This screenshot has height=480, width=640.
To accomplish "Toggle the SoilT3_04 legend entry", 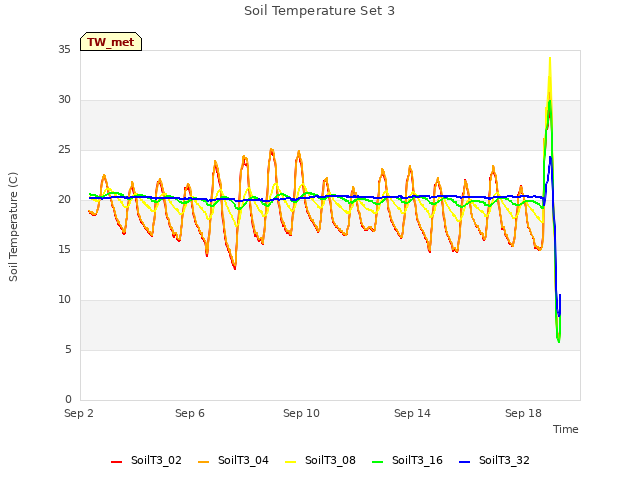I will 233,460.
